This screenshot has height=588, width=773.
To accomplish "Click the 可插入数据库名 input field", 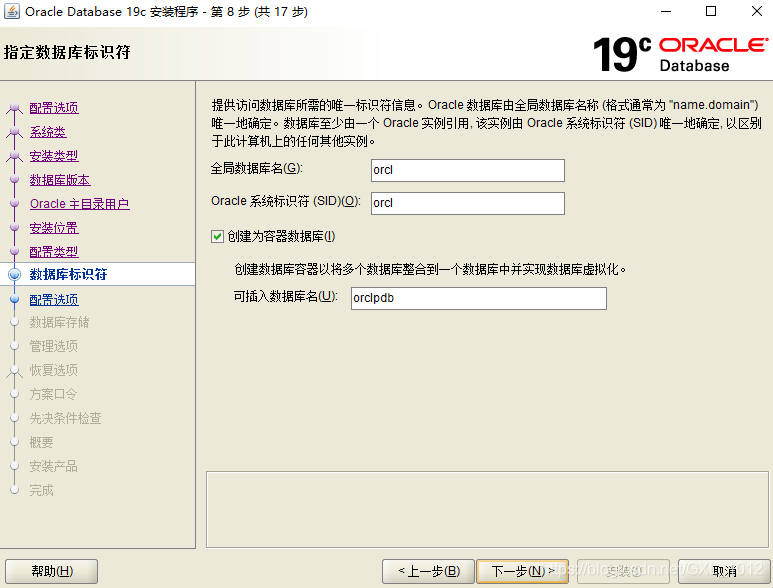I will point(479,298).
